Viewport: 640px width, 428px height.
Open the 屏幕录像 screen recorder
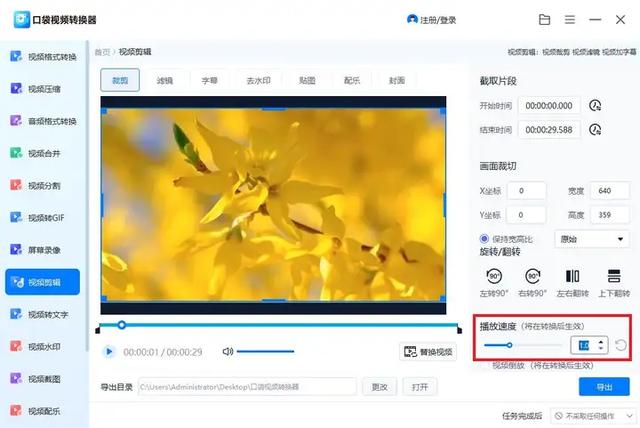click(x=36, y=250)
